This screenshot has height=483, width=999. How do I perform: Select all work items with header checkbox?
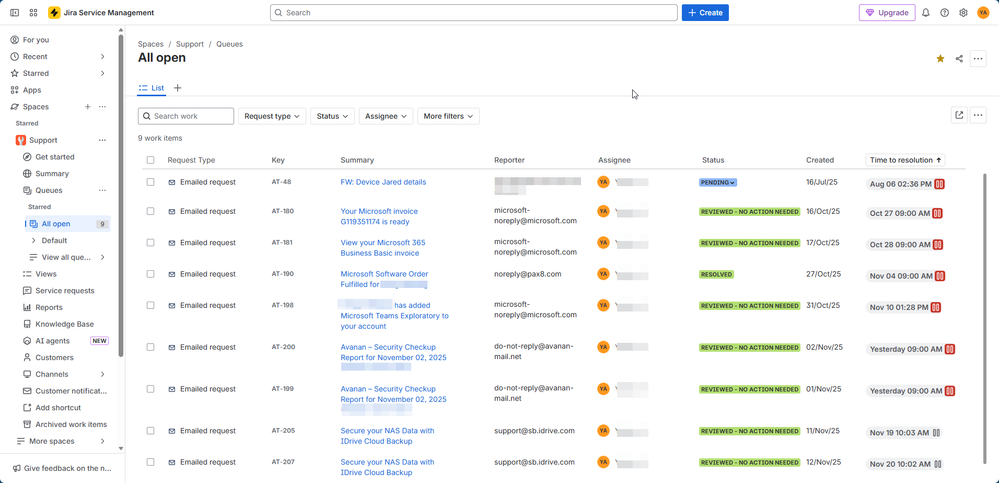pyautogui.click(x=150, y=160)
